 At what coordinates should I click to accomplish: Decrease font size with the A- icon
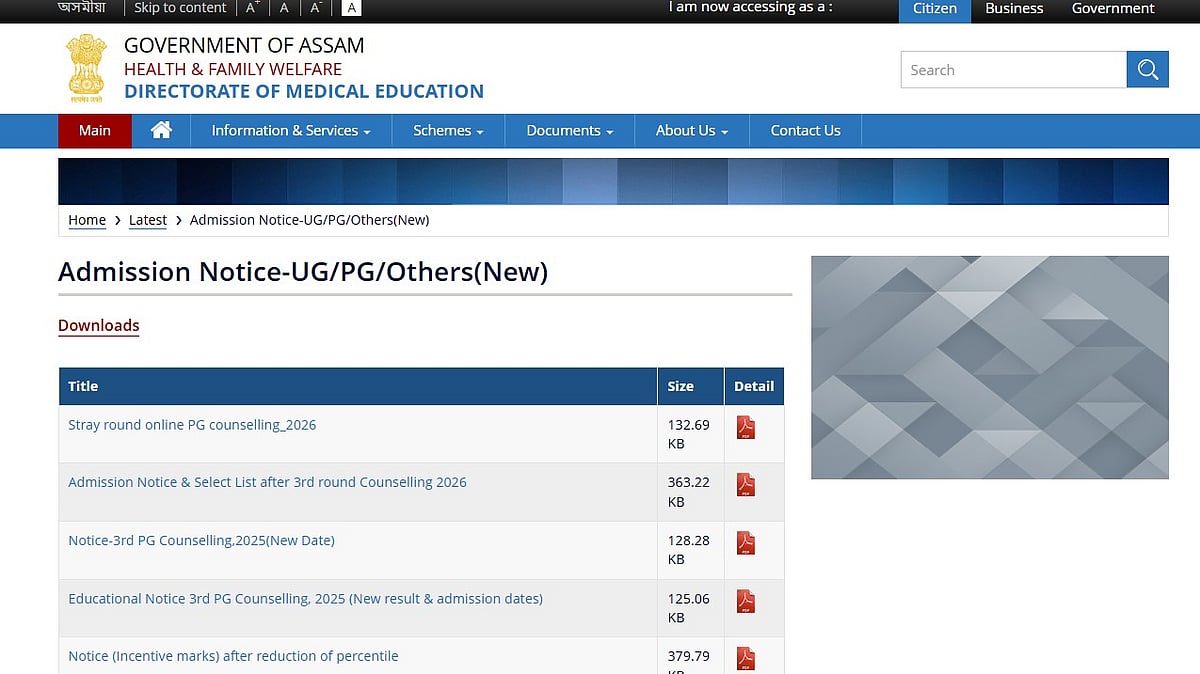coord(315,8)
